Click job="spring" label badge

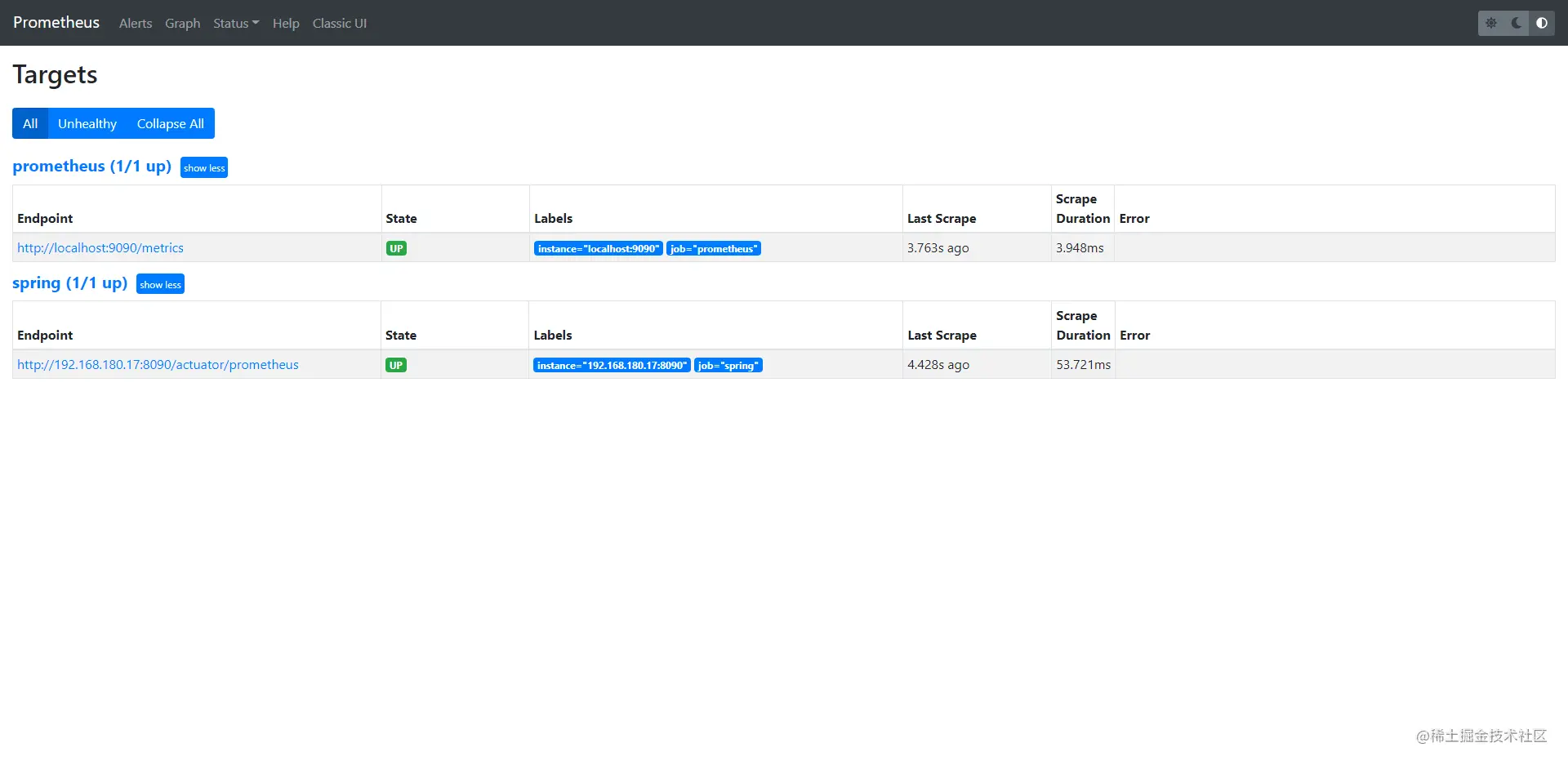point(728,365)
